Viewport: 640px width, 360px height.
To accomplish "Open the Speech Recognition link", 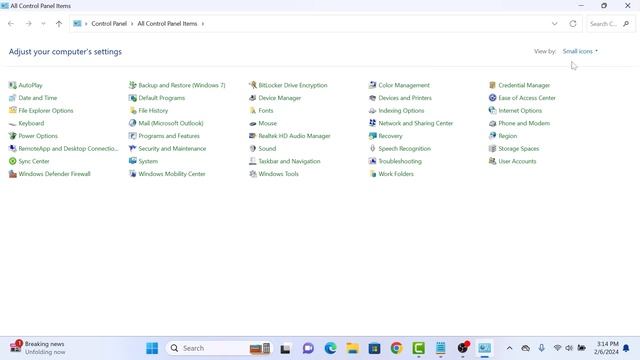I will point(404,149).
